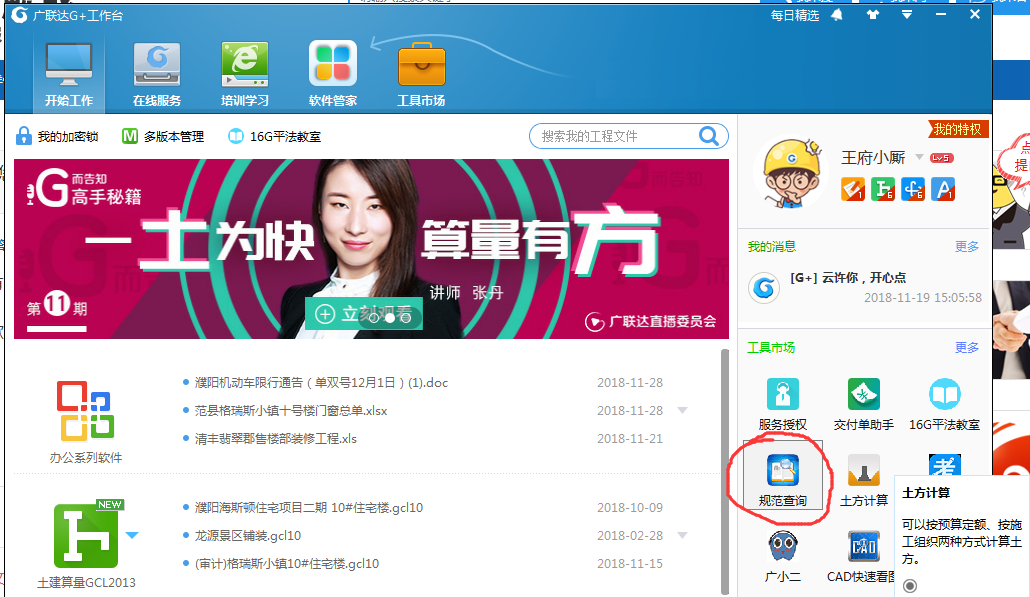Open the GCL2013 version dropdown arrow
The image size is (1030, 597).
click(x=132, y=535)
